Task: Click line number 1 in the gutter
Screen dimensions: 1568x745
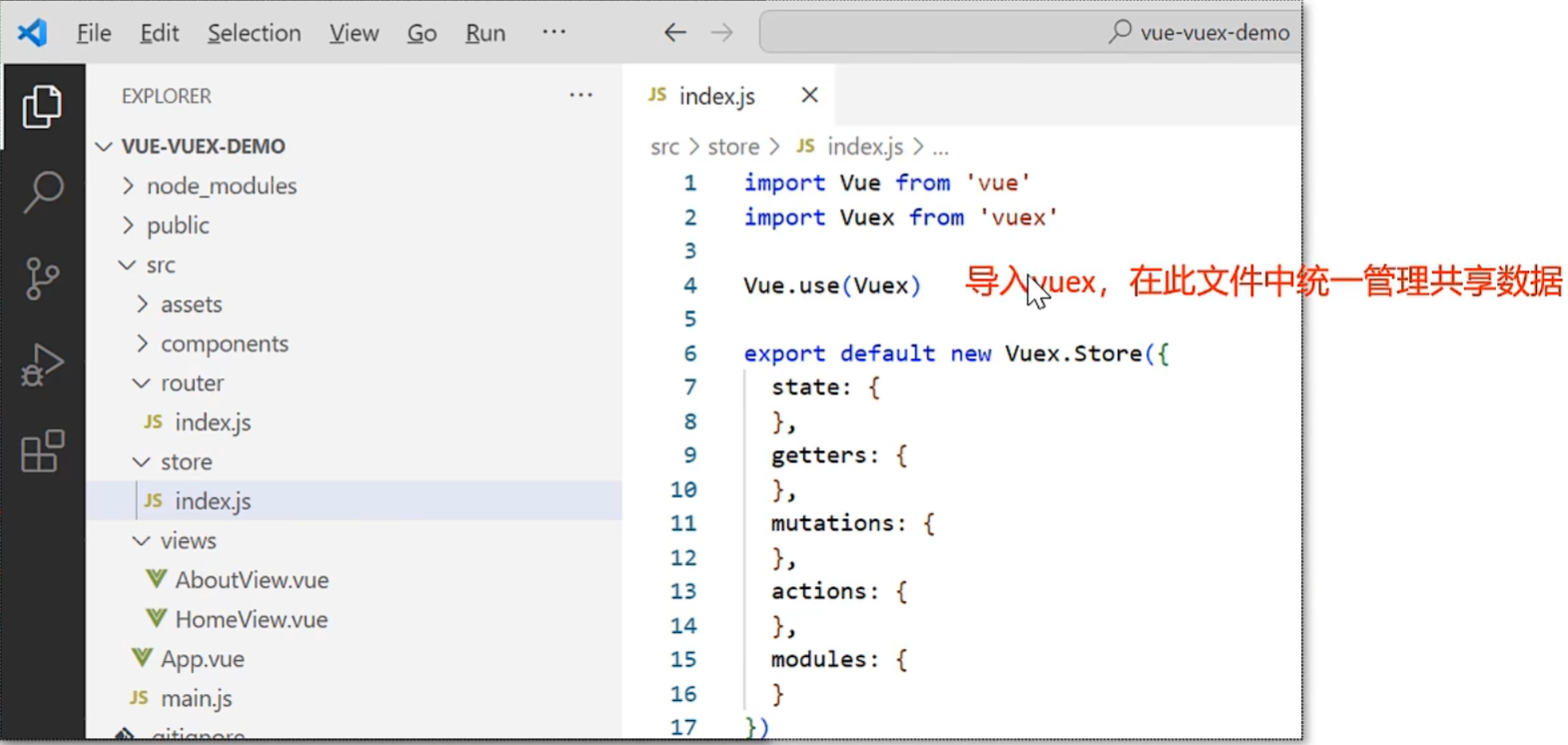Action: tap(690, 183)
